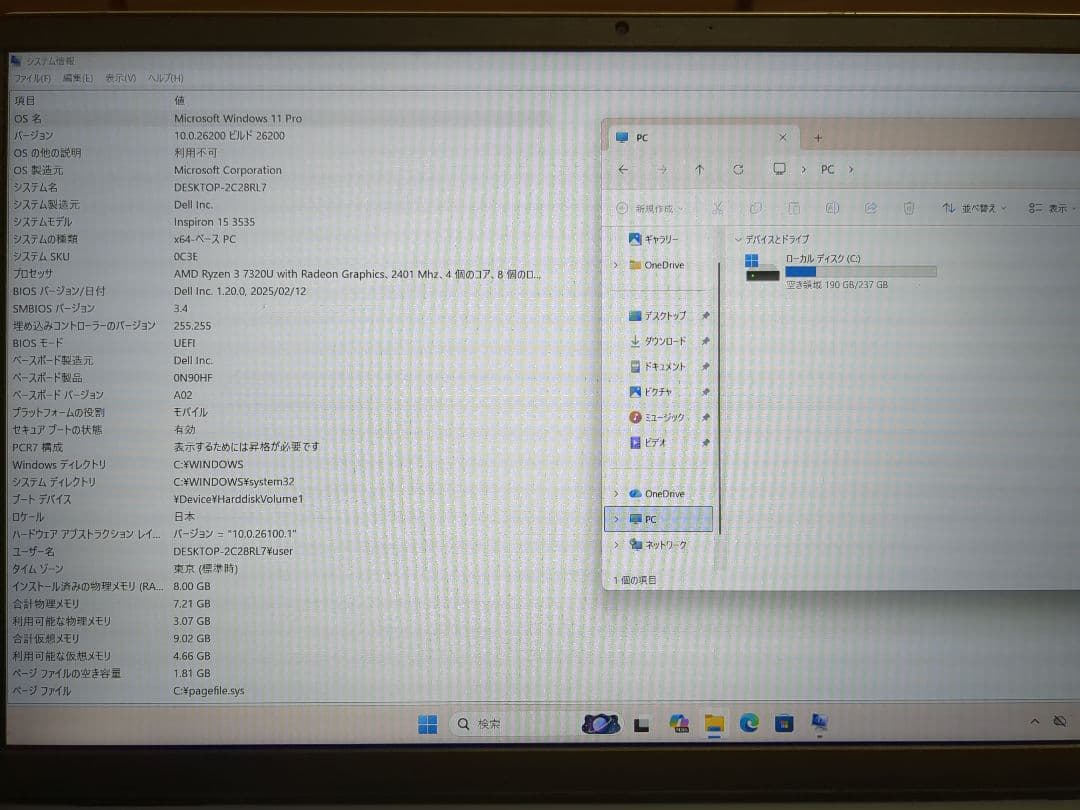The width and height of the screenshot is (1080, 810).
Task: Select the PC tab in File Explorer
Action: click(x=701, y=137)
